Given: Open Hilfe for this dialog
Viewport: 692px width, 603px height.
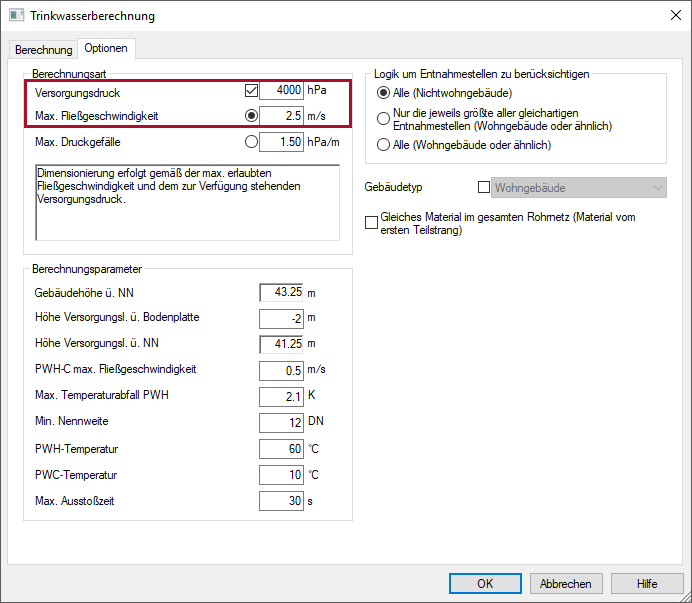Looking at the screenshot, I should point(647,584).
